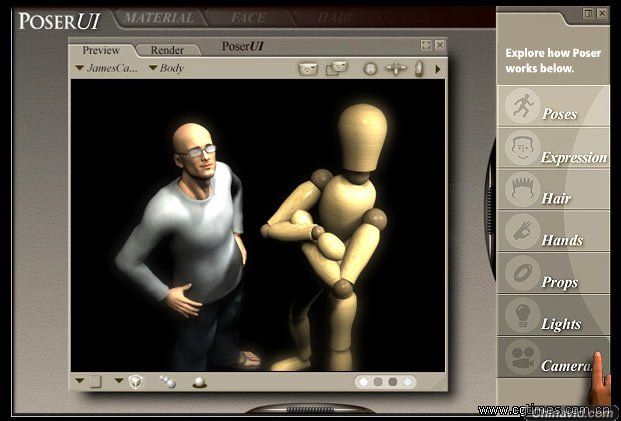Viewport: 621px width, 421px height.
Task: Switch to the Render tab
Action: pos(167,50)
